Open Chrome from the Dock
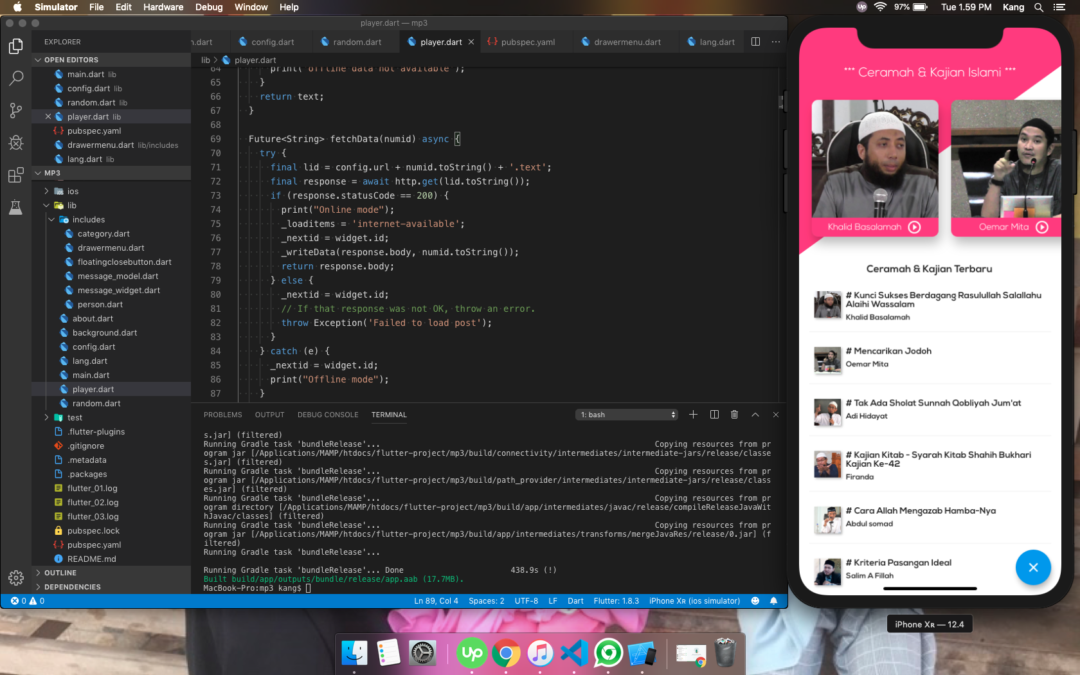This screenshot has width=1080, height=675. 506,652
